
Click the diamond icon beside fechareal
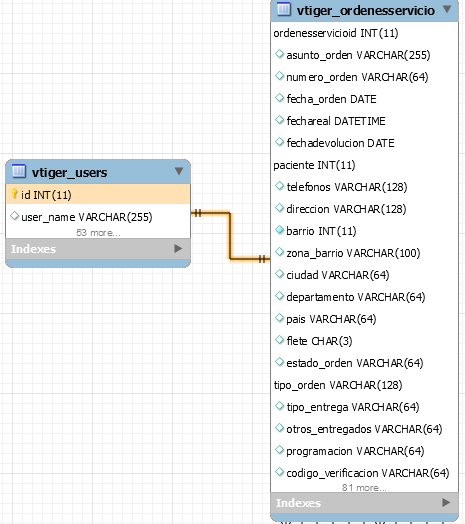coord(279,120)
